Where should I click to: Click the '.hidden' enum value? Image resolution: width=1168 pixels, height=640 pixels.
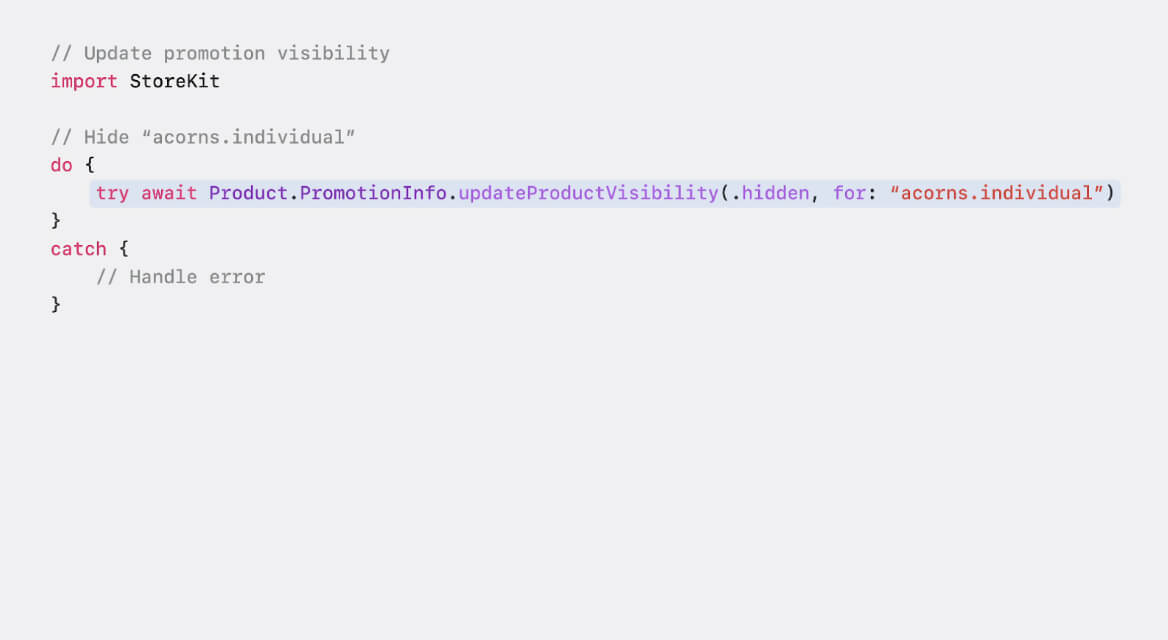(770, 194)
